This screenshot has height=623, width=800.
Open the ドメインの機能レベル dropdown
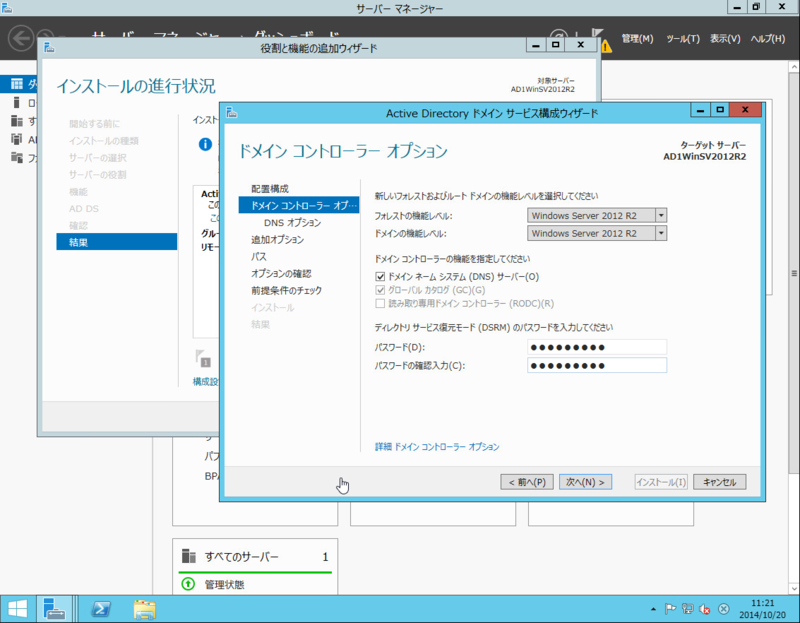tap(662, 232)
